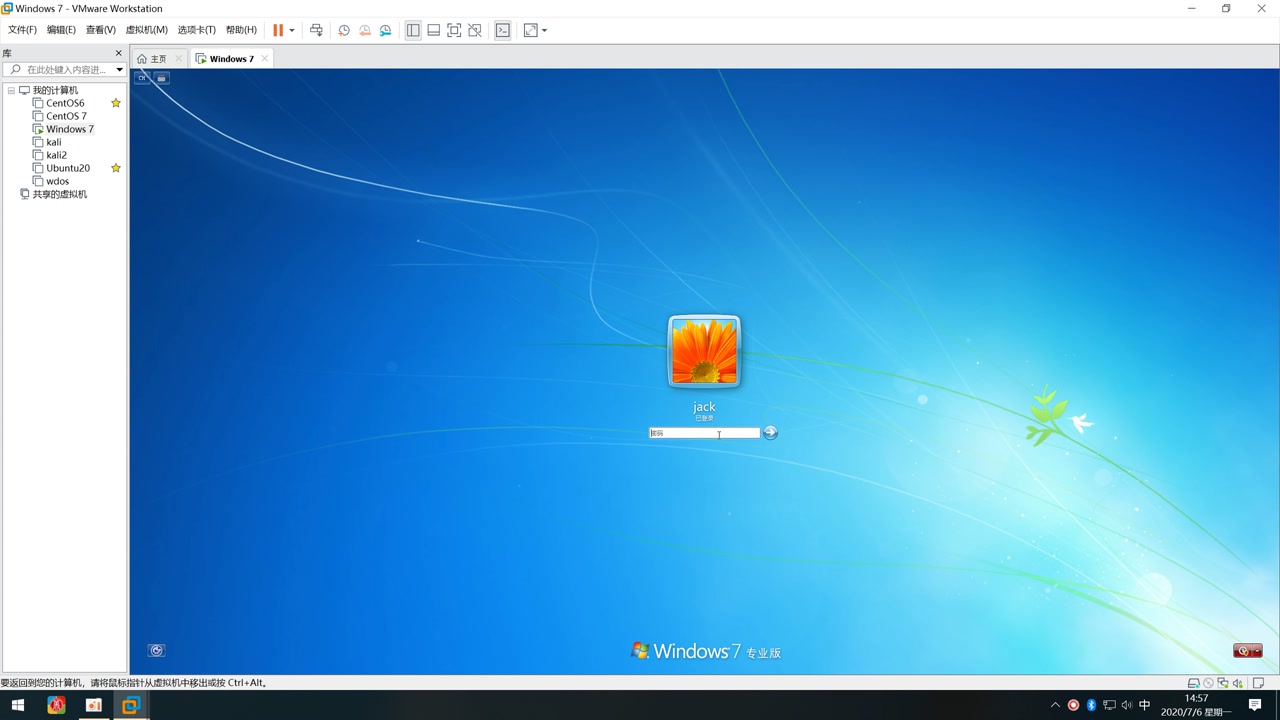Open the snapshot manager icon

(x=386, y=30)
